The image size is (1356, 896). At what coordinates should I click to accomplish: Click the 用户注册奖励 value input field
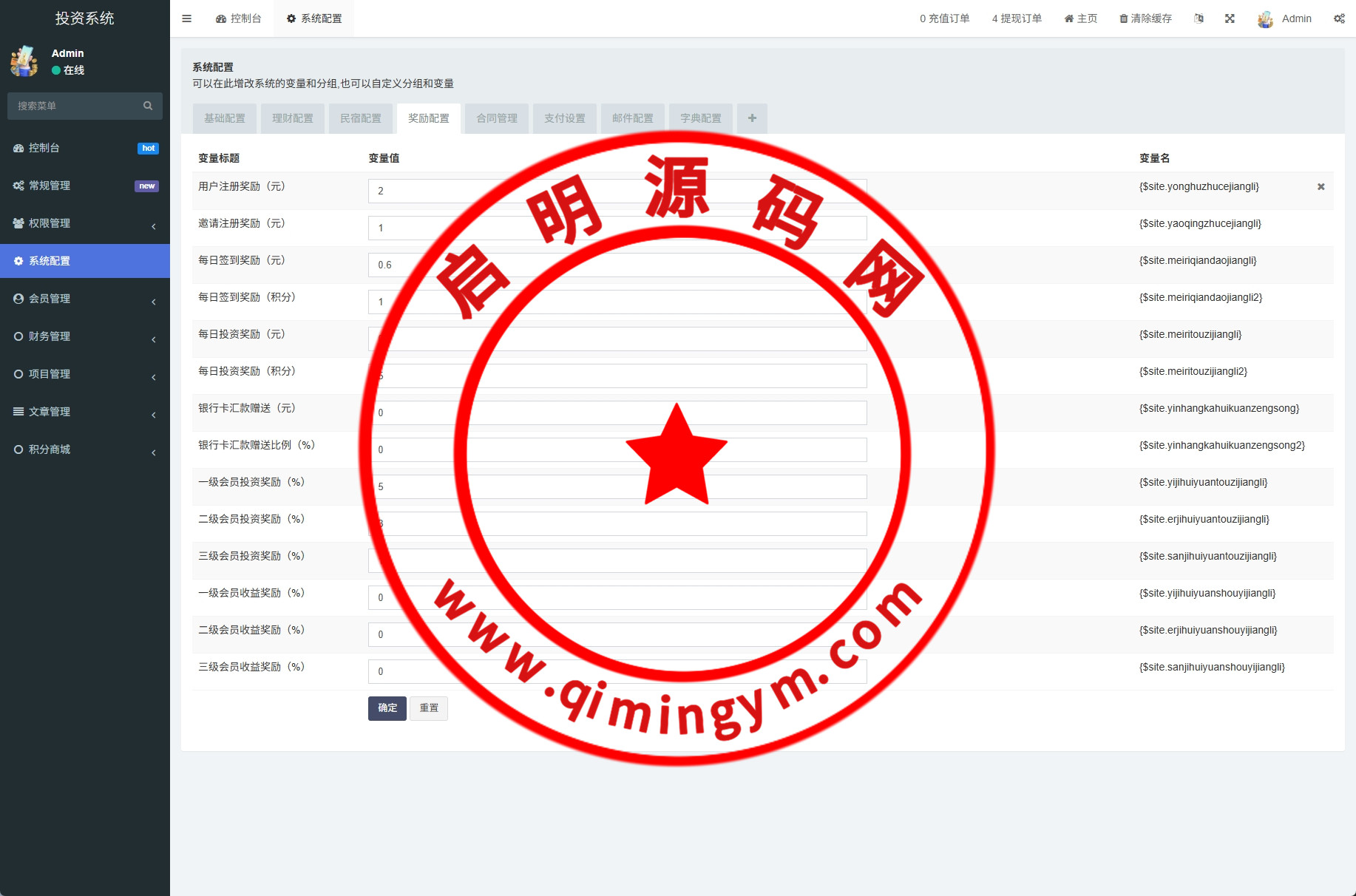(444, 191)
